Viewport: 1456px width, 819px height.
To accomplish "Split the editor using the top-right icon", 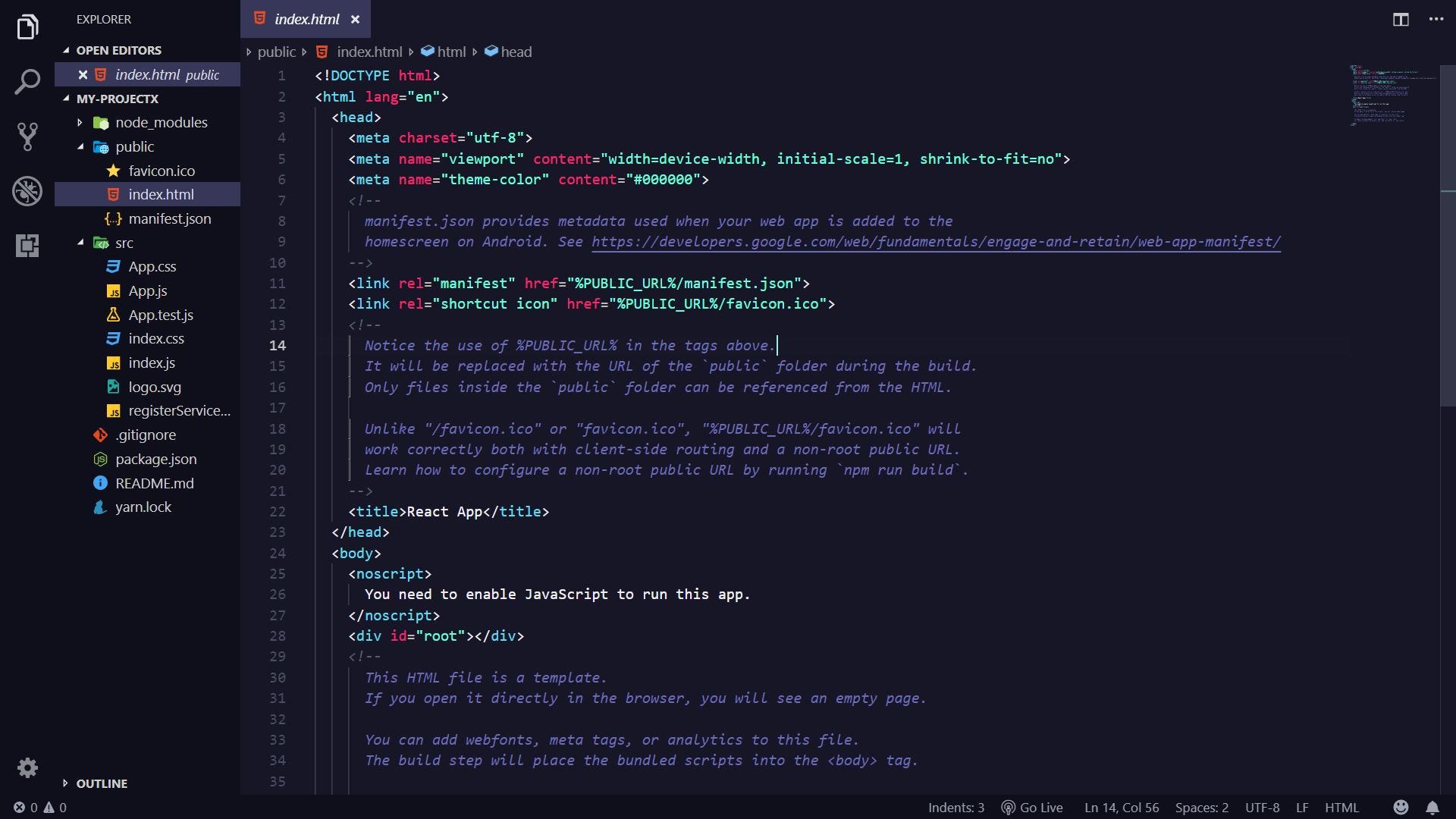I will click(x=1399, y=20).
